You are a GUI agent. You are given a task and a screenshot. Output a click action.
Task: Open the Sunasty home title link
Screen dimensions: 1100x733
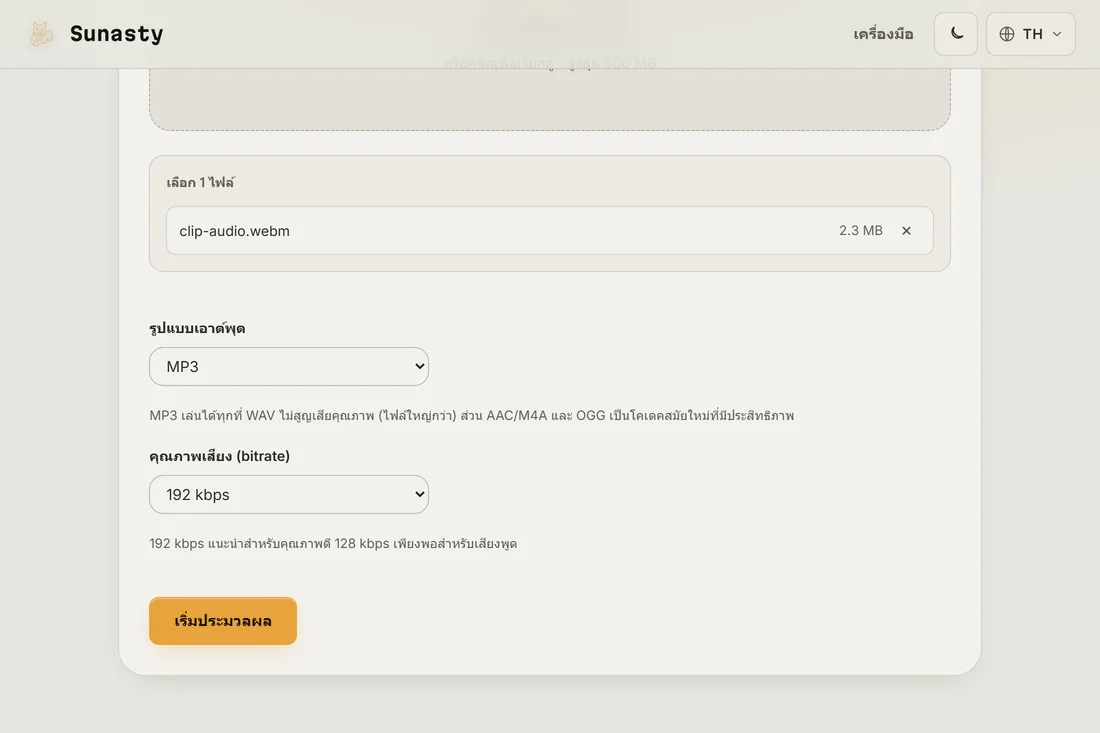coord(116,34)
